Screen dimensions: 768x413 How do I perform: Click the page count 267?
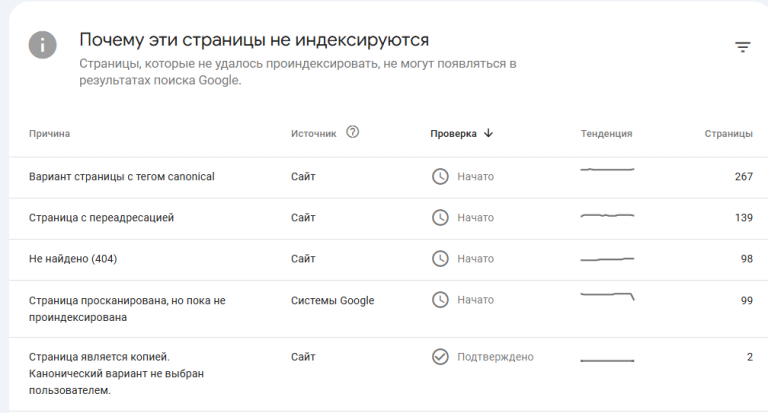743,177
